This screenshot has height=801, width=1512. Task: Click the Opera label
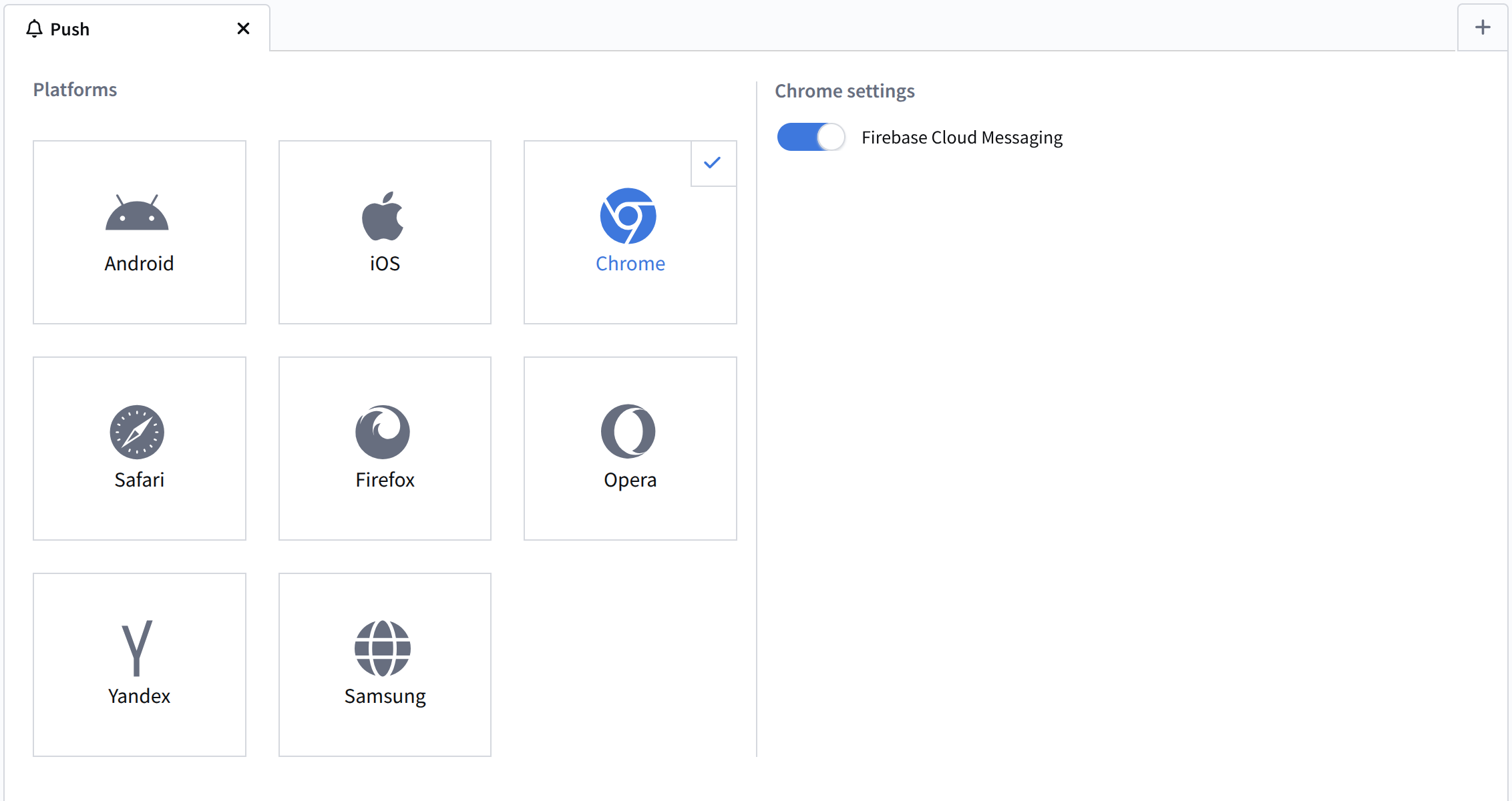coord(630,480)
